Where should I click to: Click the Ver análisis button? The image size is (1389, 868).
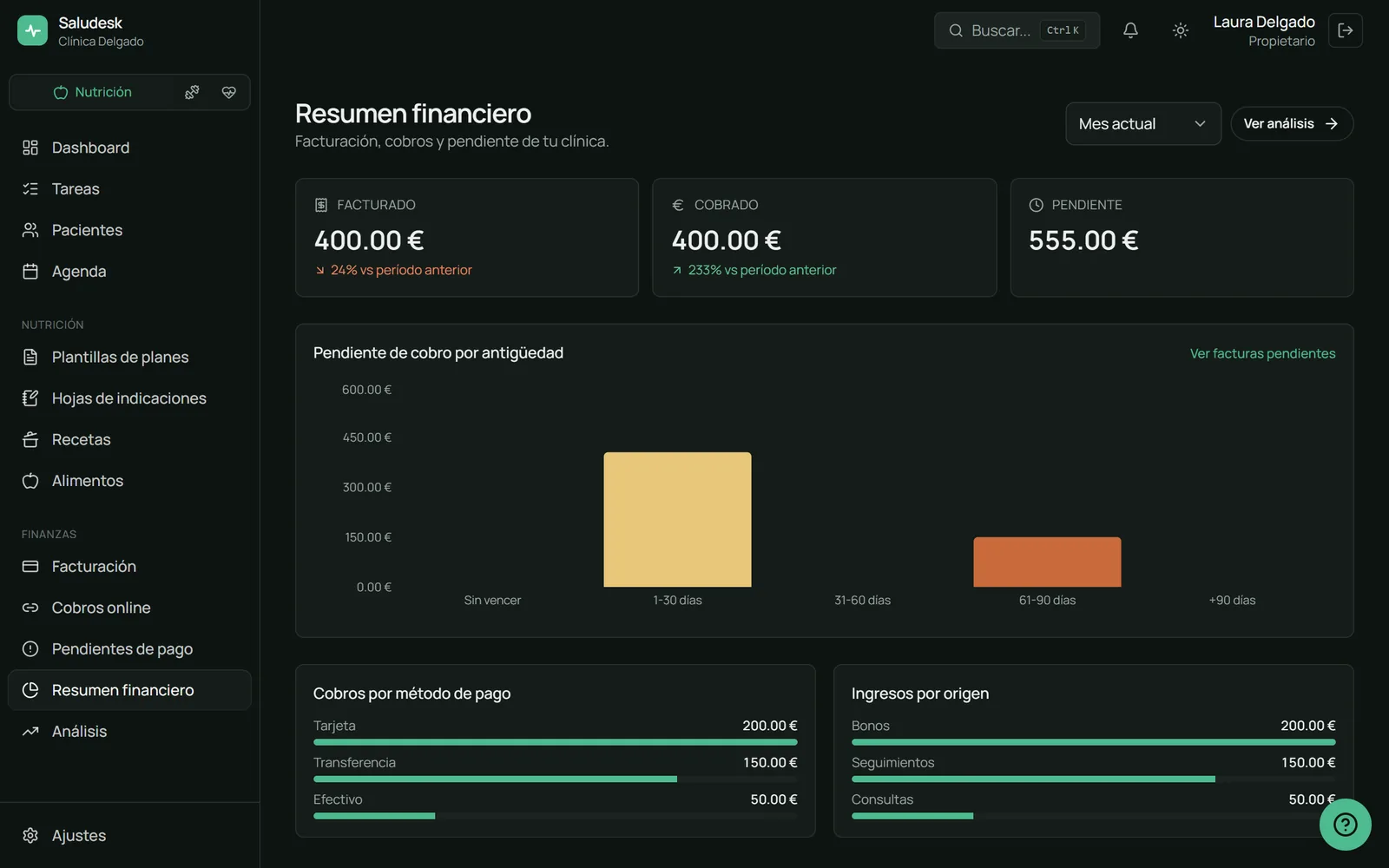click(x=1292, y=124)
